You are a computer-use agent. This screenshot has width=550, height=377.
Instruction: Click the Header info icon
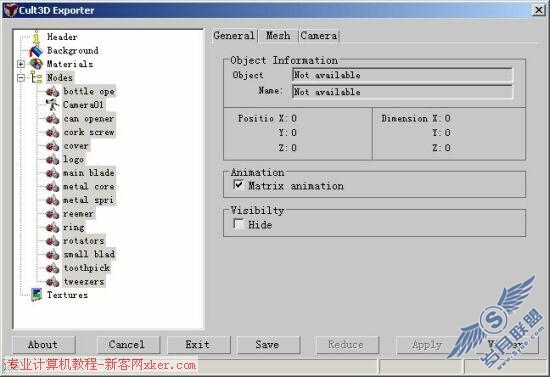[36, 36]
